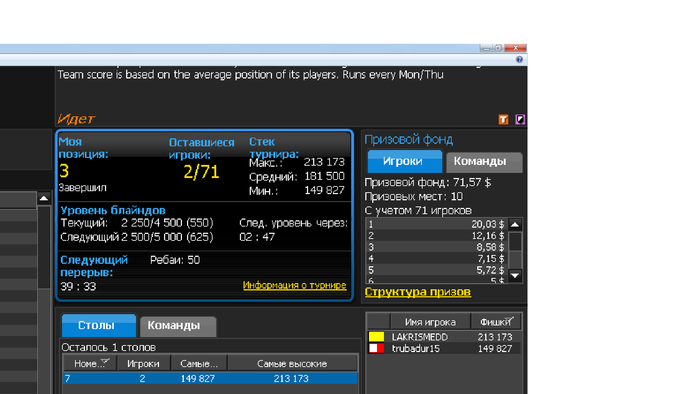Click the orange T icon beside the status
Image resolution: width=700 pixels, height=394 pixels.
click(x=504, y=119)
